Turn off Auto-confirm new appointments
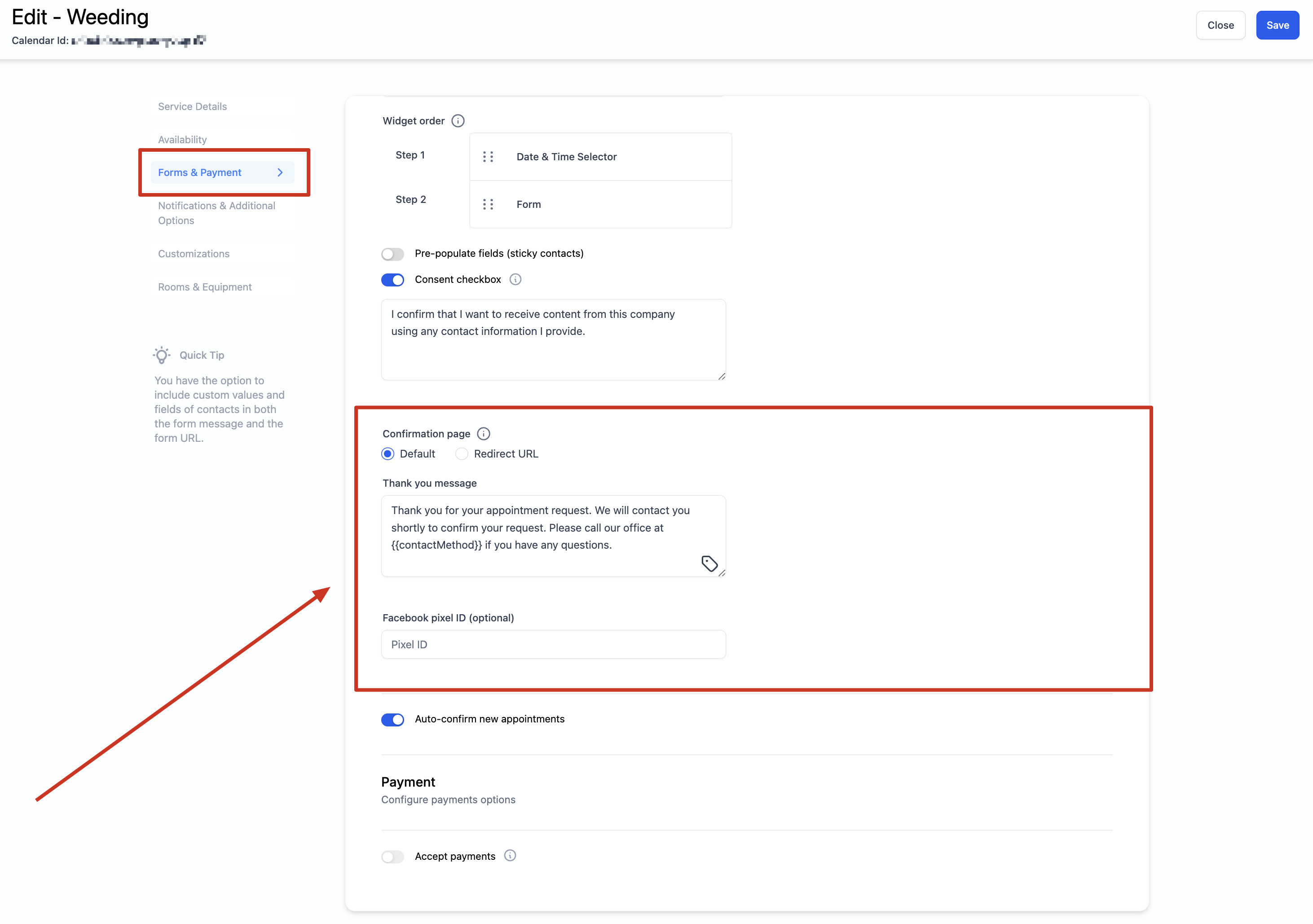Screen dimensions: 1313x924 pos(393,719)
